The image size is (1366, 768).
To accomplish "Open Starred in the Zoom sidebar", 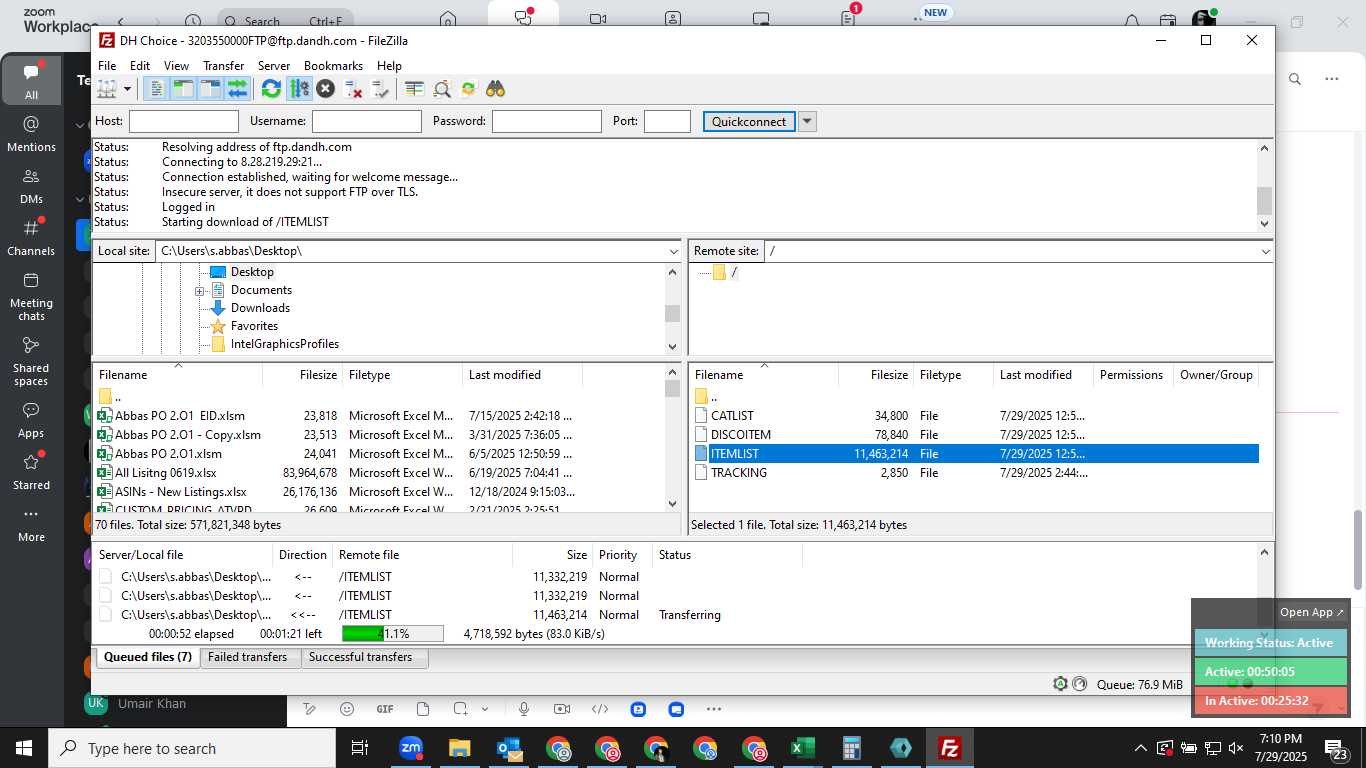I will 31,472.
